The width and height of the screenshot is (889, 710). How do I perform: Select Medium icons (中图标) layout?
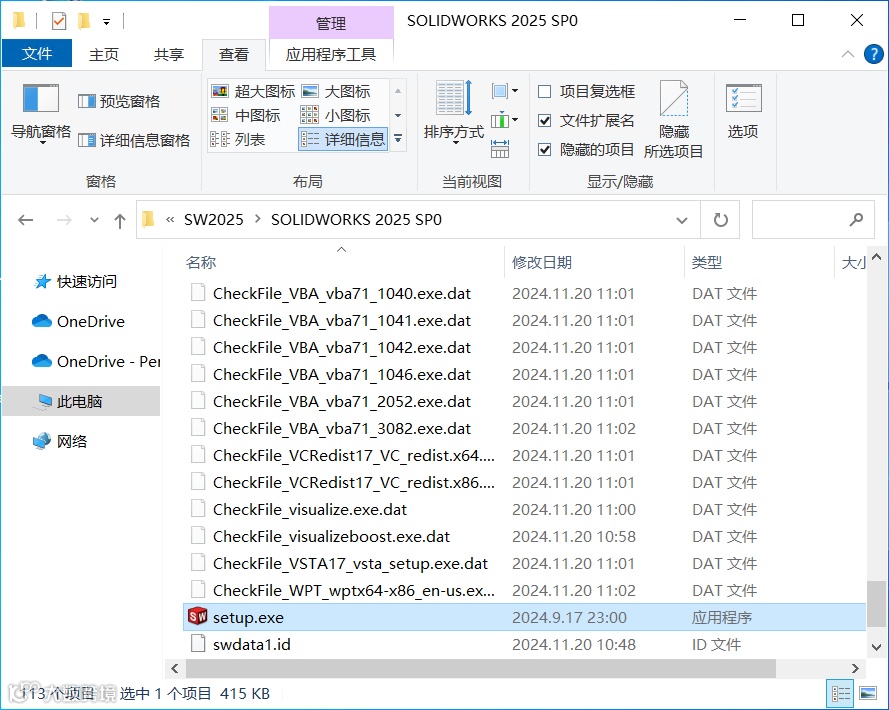pos(245,115)
